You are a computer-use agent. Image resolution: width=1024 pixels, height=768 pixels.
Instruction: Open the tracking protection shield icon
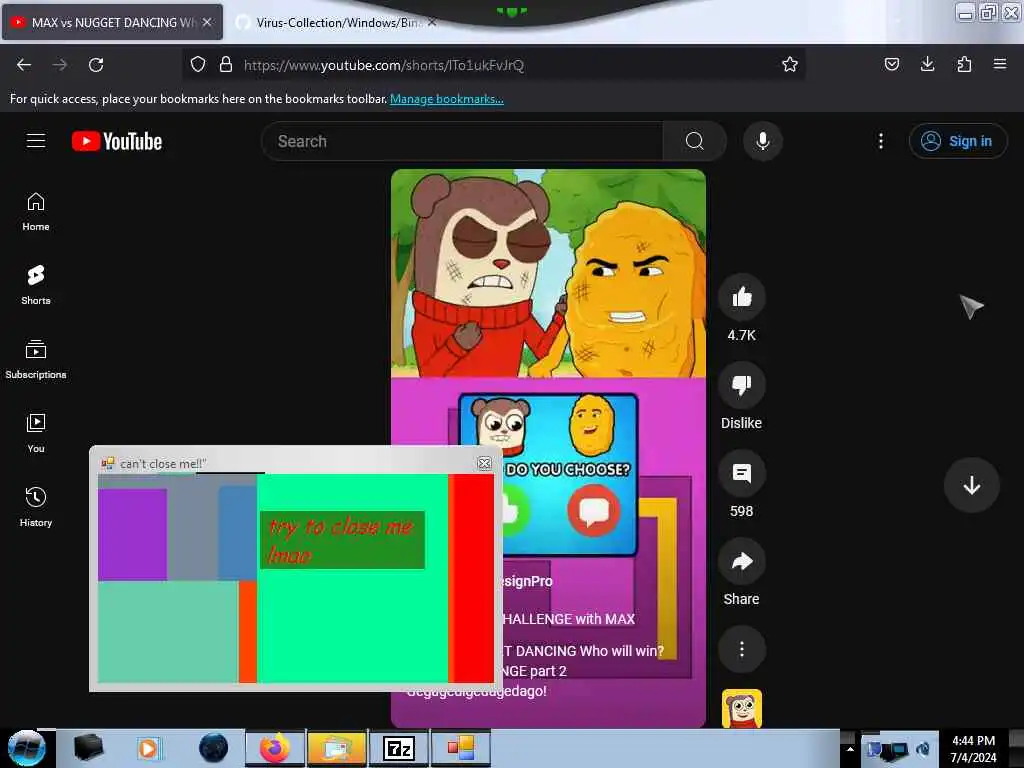tap(198, 65)
